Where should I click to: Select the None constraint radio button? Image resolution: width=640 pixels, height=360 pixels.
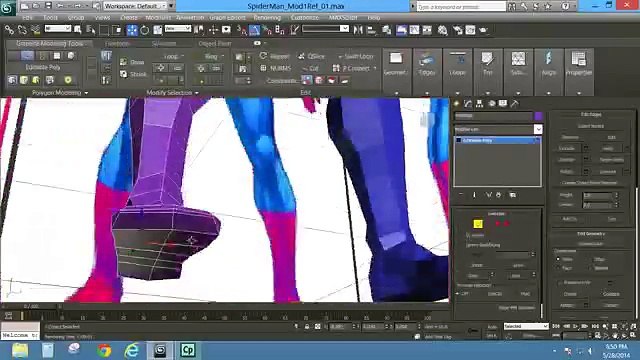point(558,259)
